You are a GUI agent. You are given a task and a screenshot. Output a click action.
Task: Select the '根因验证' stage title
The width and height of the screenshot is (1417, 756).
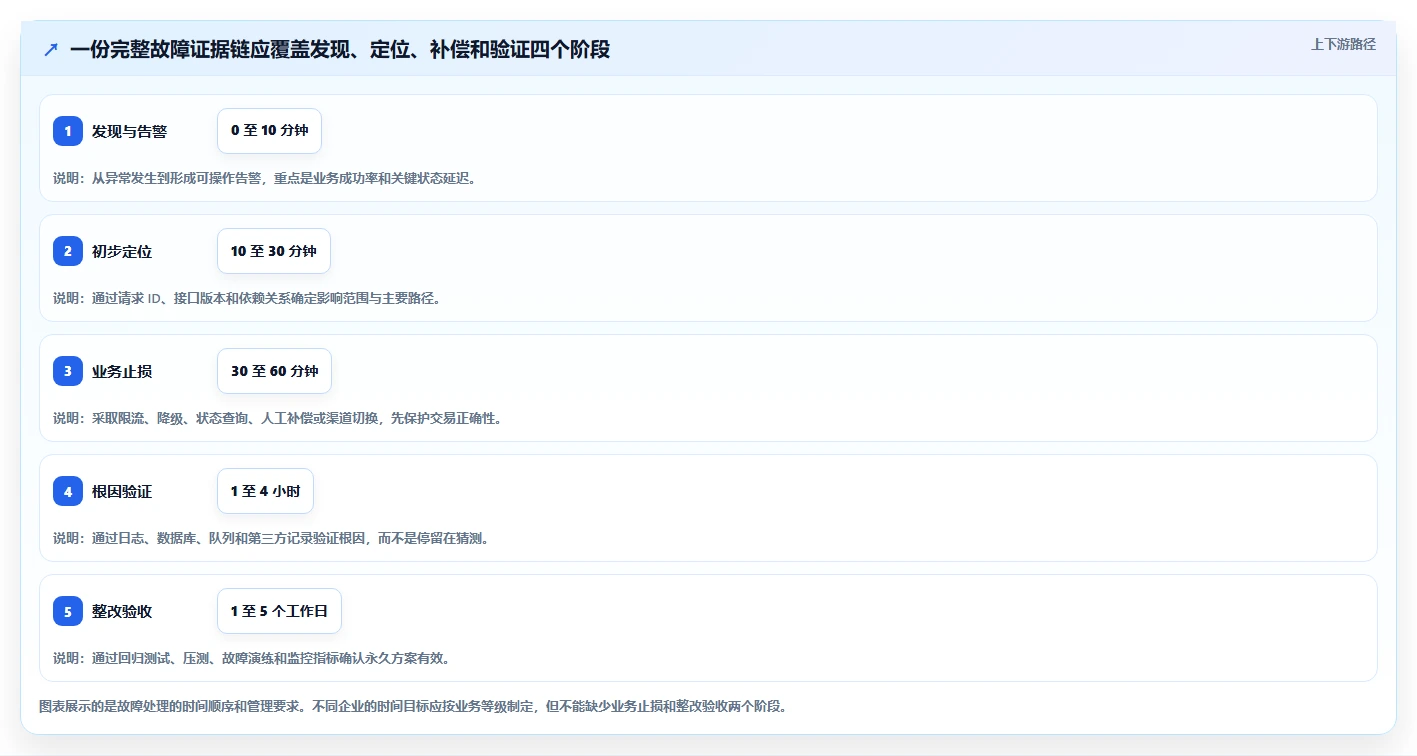coord(122,491)
